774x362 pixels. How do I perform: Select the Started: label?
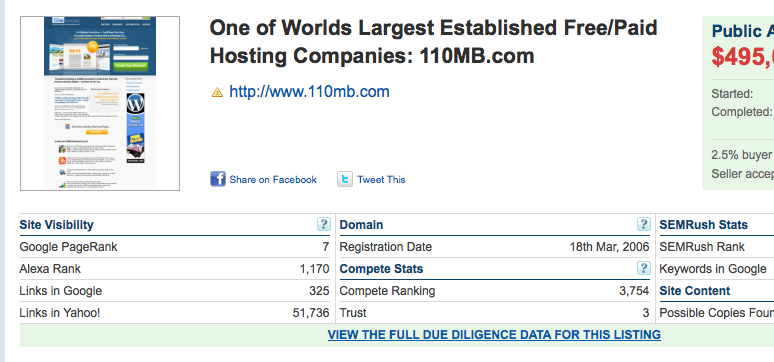(732, 94)
